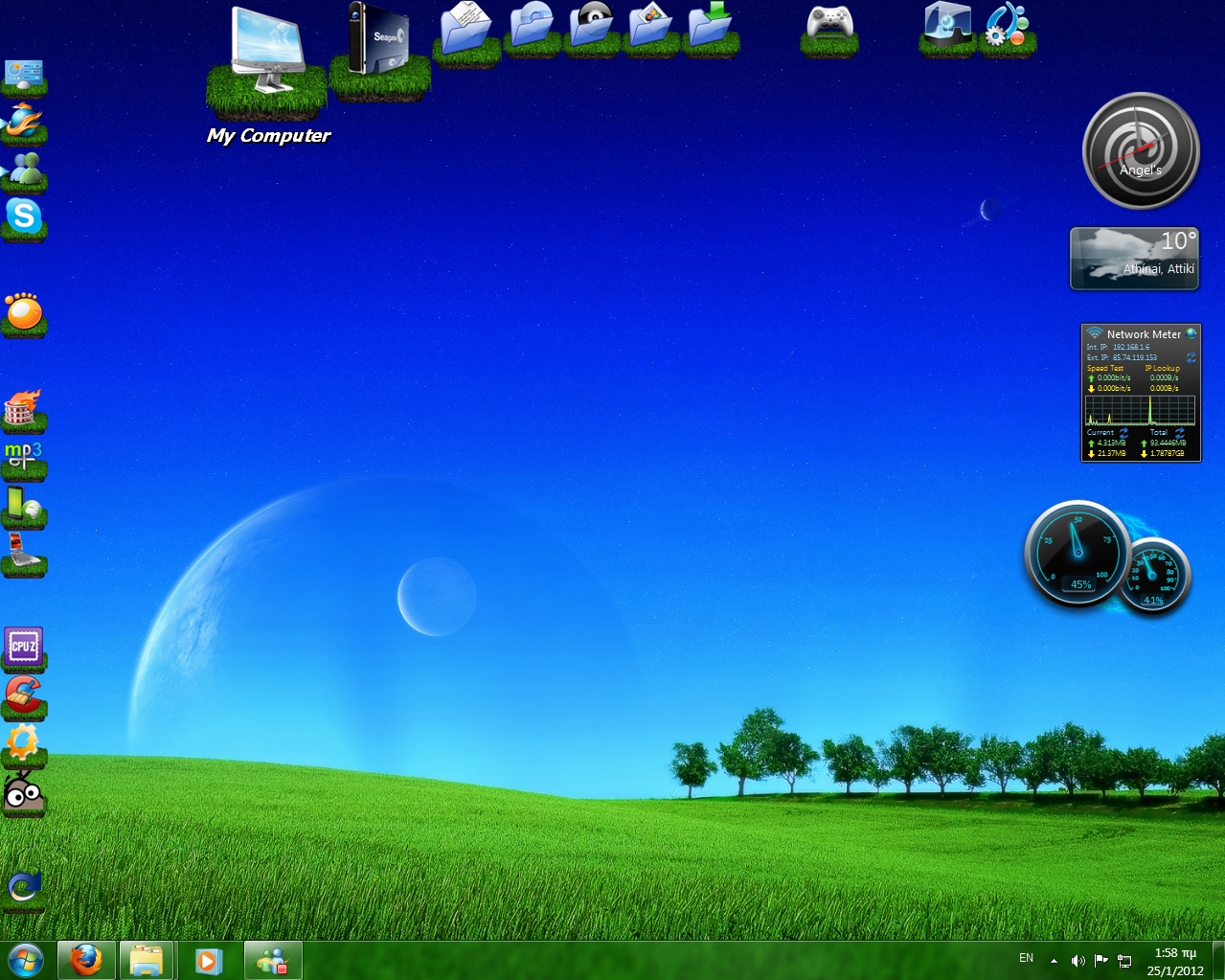Click the Windows Start button
The height and width of the screenshot is (980, 1225).
click(x=25, y=960)
